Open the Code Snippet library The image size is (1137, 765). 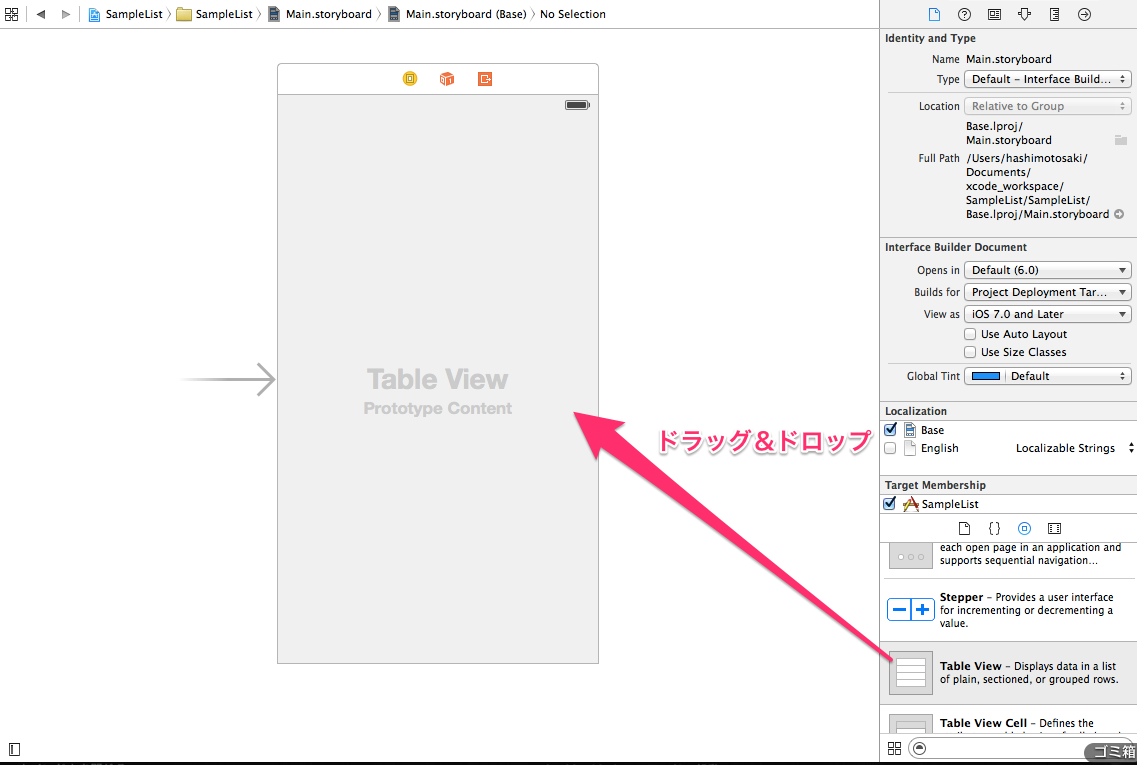[993, 528]
